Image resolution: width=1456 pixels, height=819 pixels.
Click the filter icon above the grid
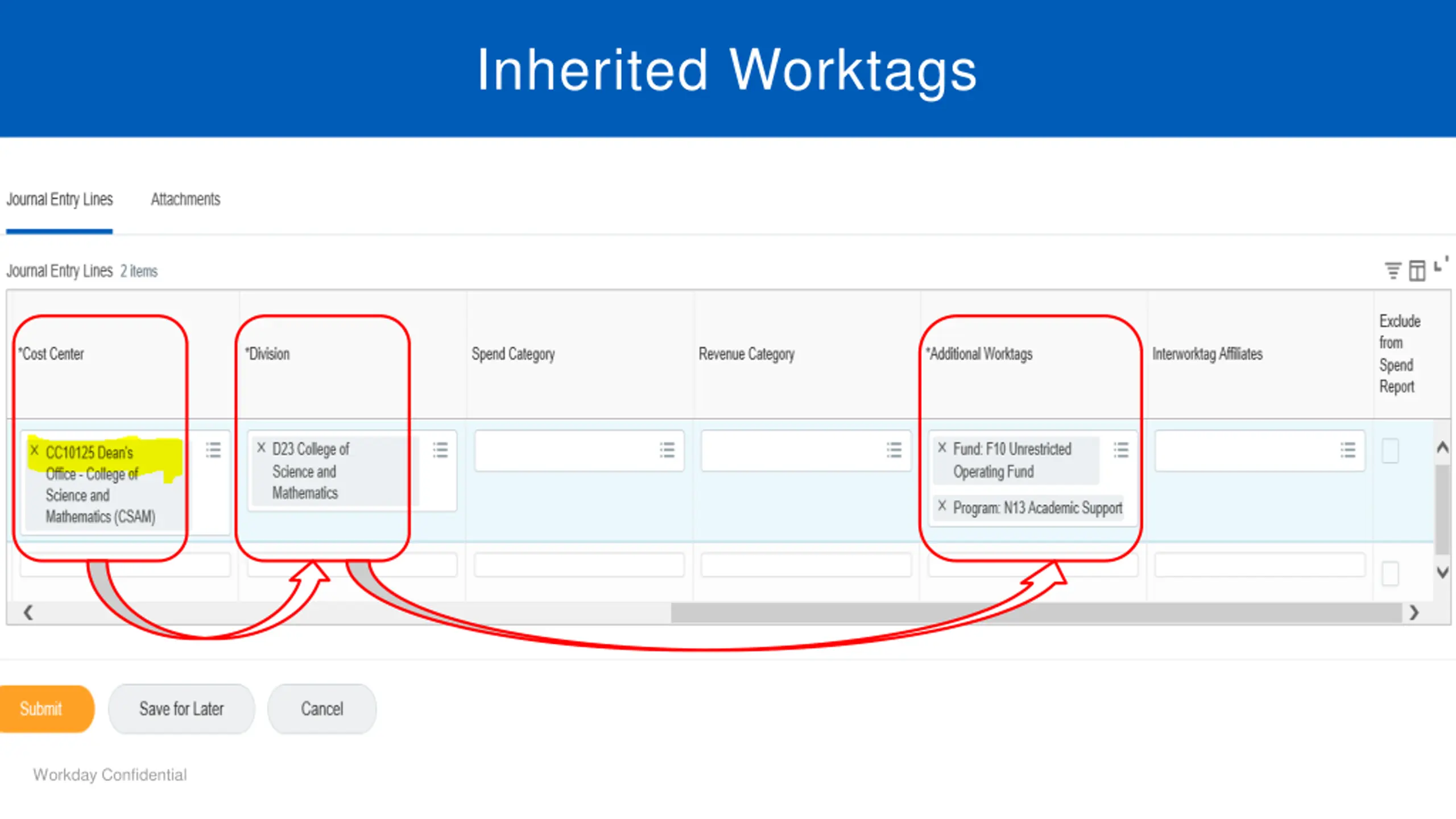point(1392,270)
